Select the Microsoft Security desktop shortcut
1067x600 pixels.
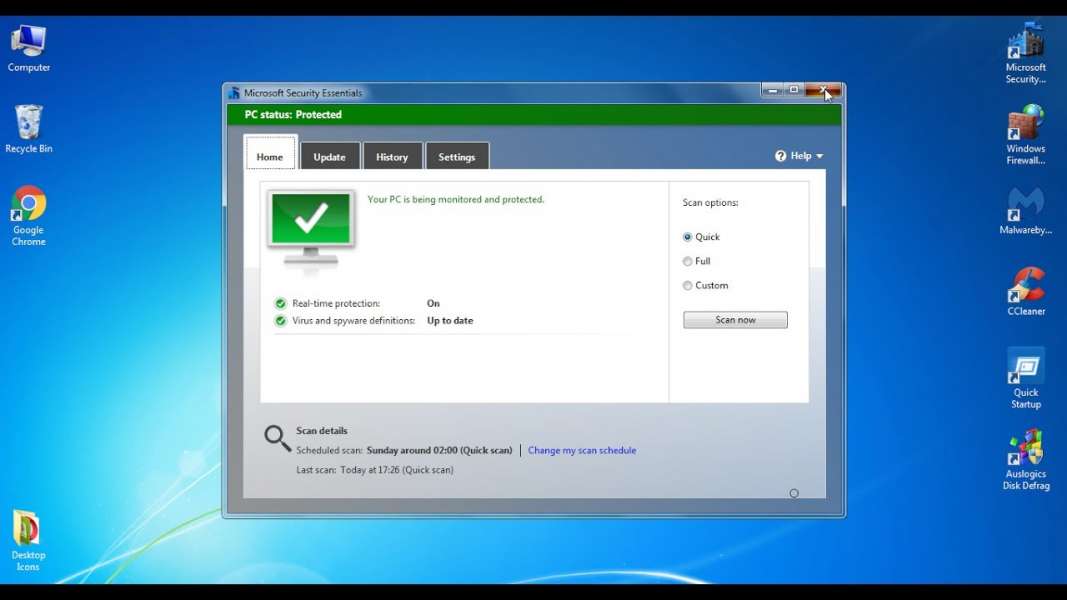1025,53
